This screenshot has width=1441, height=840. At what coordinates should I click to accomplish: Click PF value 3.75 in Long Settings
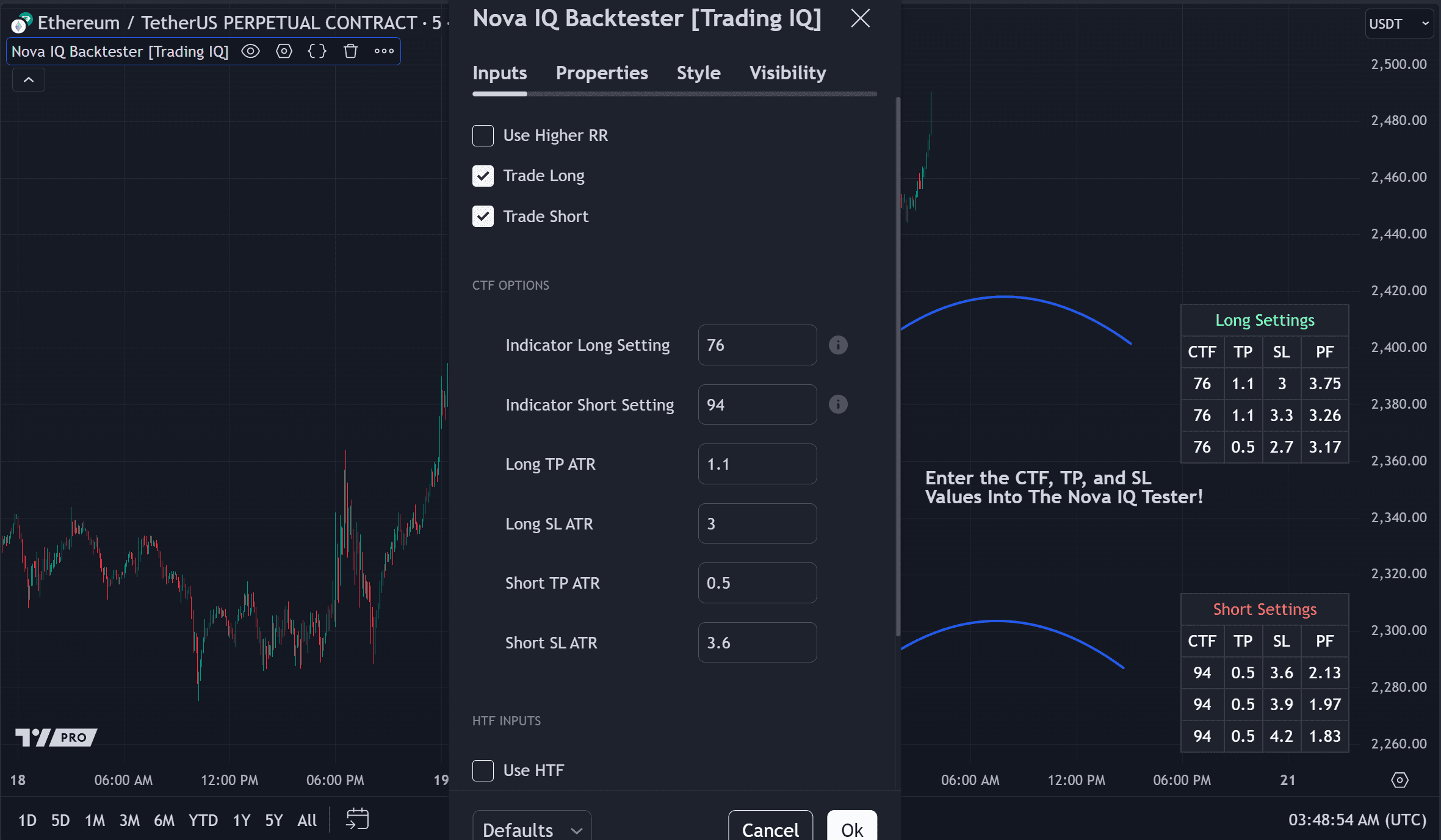tap(1324, 384)
